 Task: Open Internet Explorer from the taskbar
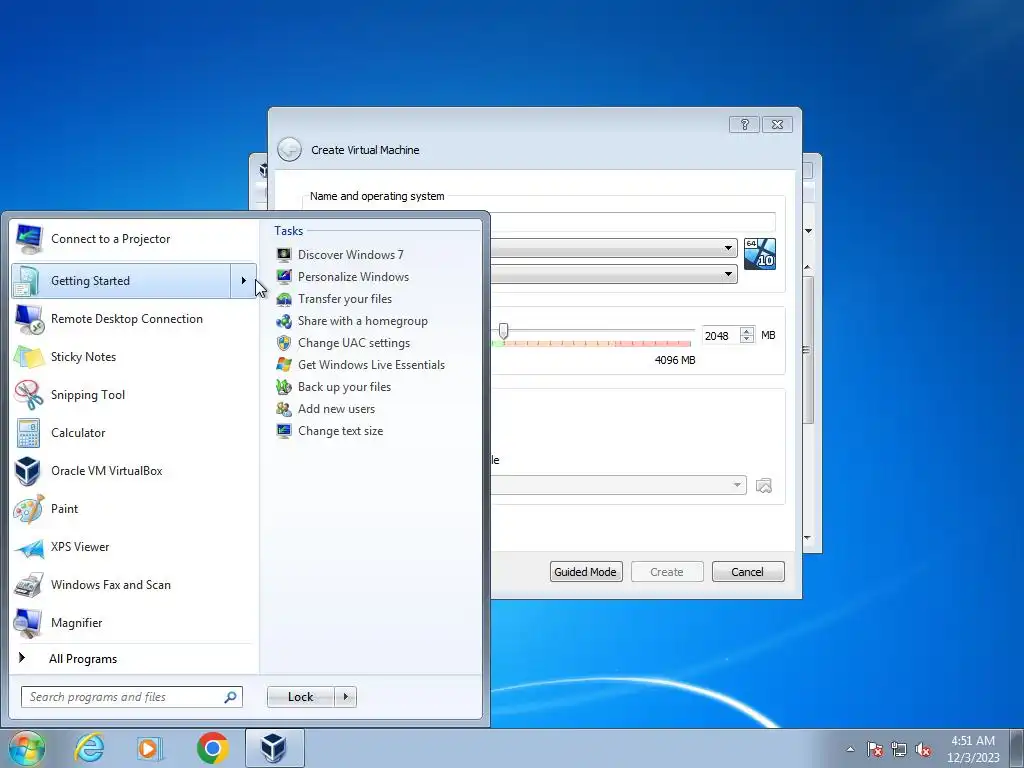pyautogui.click(x=89, y=748)
